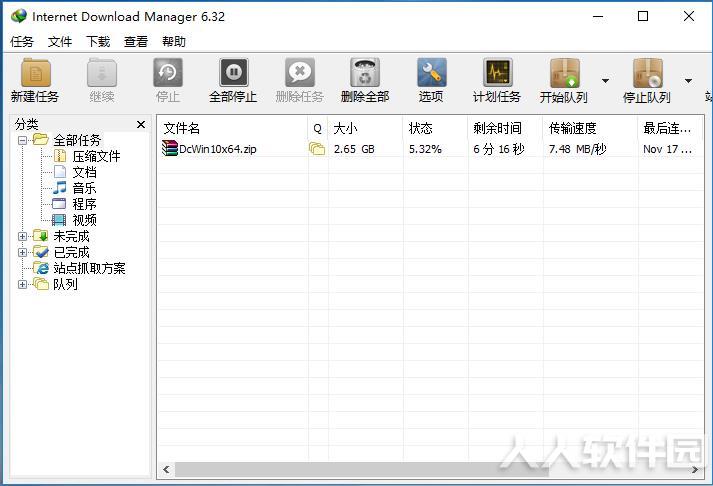Click the horizontal scrollbar thumb
The height and width of the screenshot is (486, 713).
[x=362, y=470]
